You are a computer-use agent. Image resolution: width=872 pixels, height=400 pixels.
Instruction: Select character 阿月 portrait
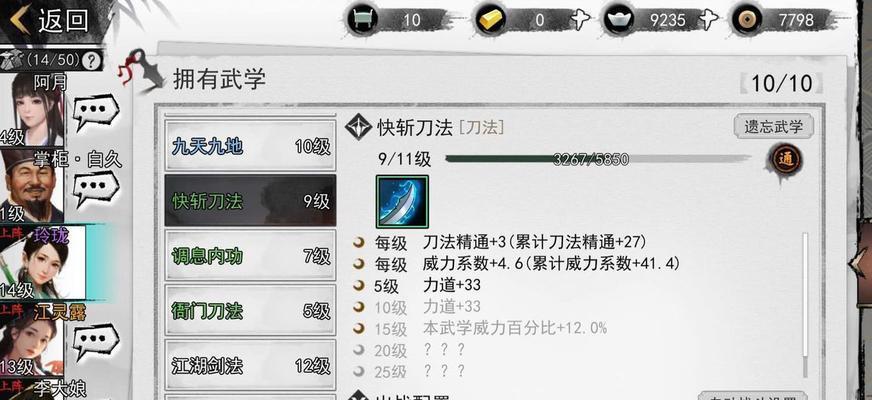(32, 110)
